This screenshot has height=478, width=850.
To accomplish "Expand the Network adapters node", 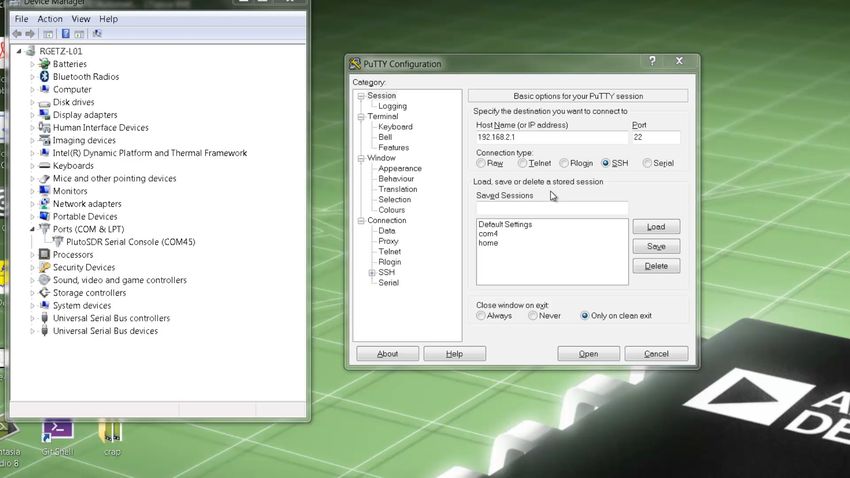I will click(32, 204).
